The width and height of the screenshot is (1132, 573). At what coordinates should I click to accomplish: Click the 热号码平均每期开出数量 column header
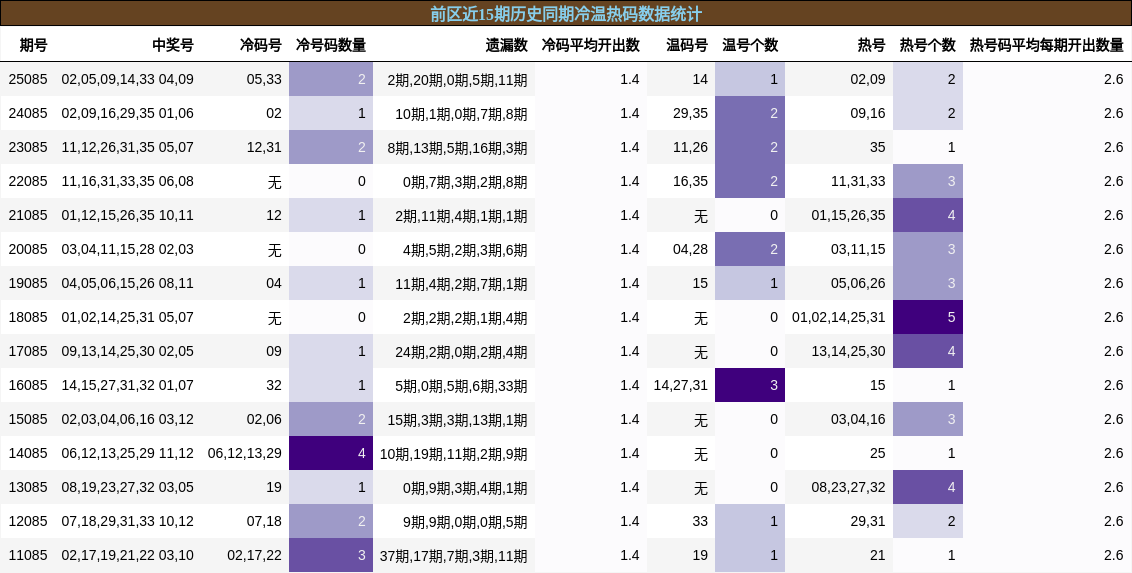coord(1047,45)
